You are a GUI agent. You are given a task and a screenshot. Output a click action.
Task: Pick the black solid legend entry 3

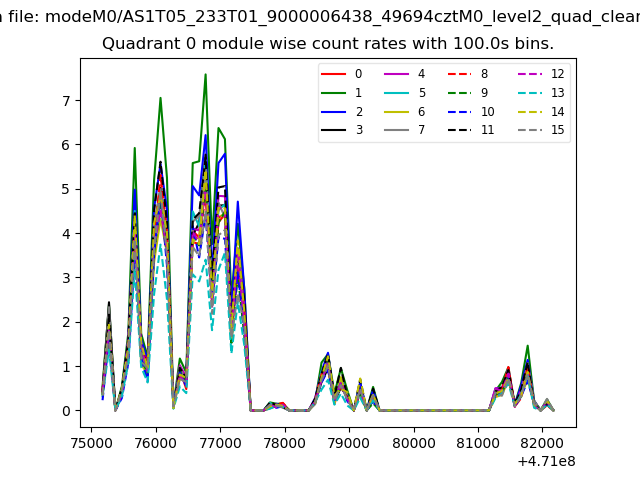pos(334,131)
